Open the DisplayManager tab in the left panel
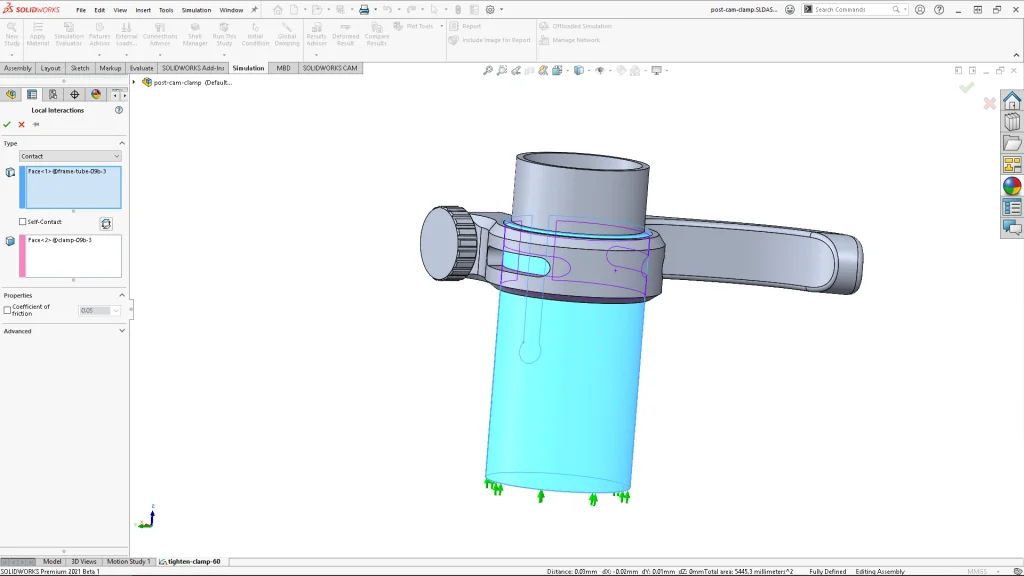 (x=96, y=95)
